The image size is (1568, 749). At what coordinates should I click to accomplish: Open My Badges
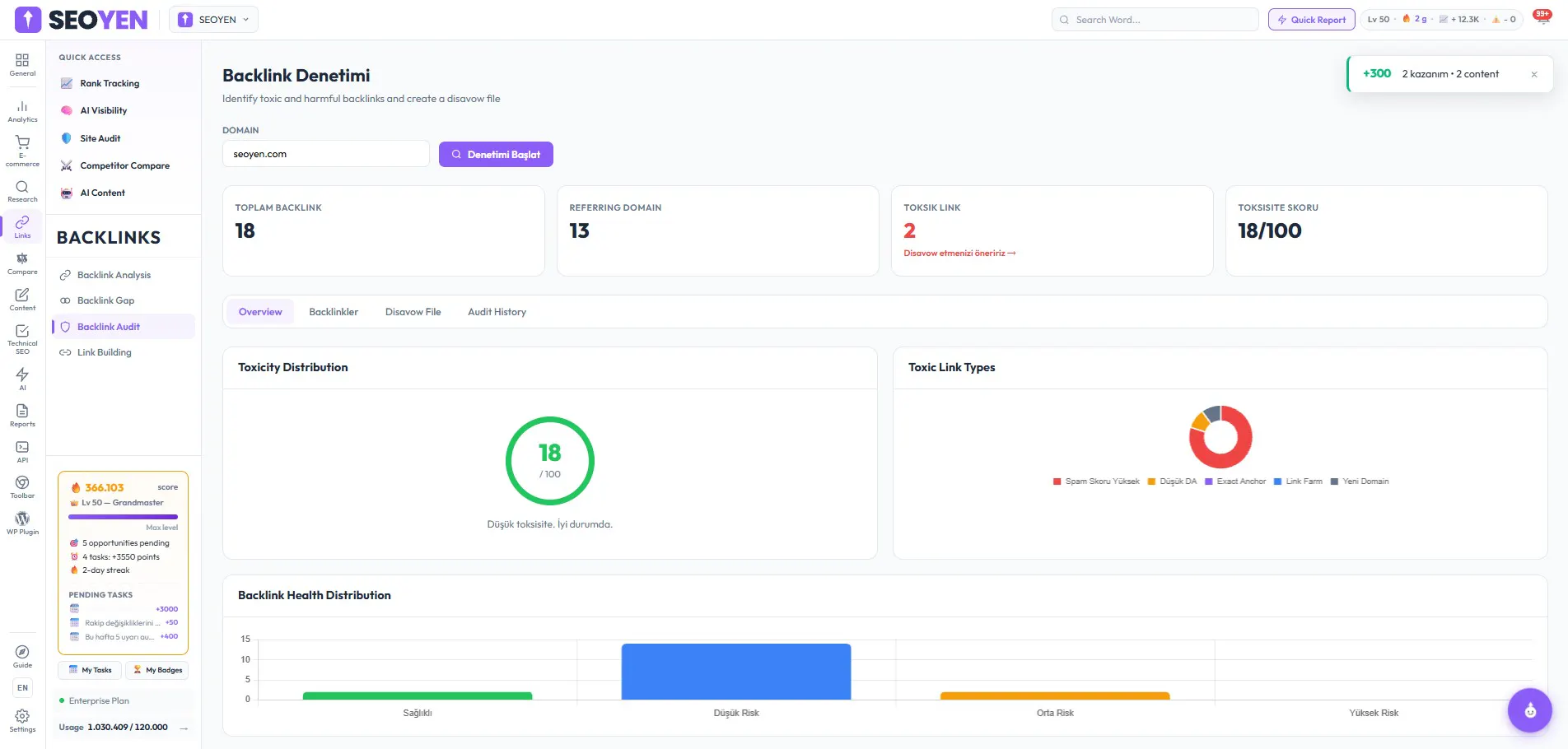pos(157,670)
